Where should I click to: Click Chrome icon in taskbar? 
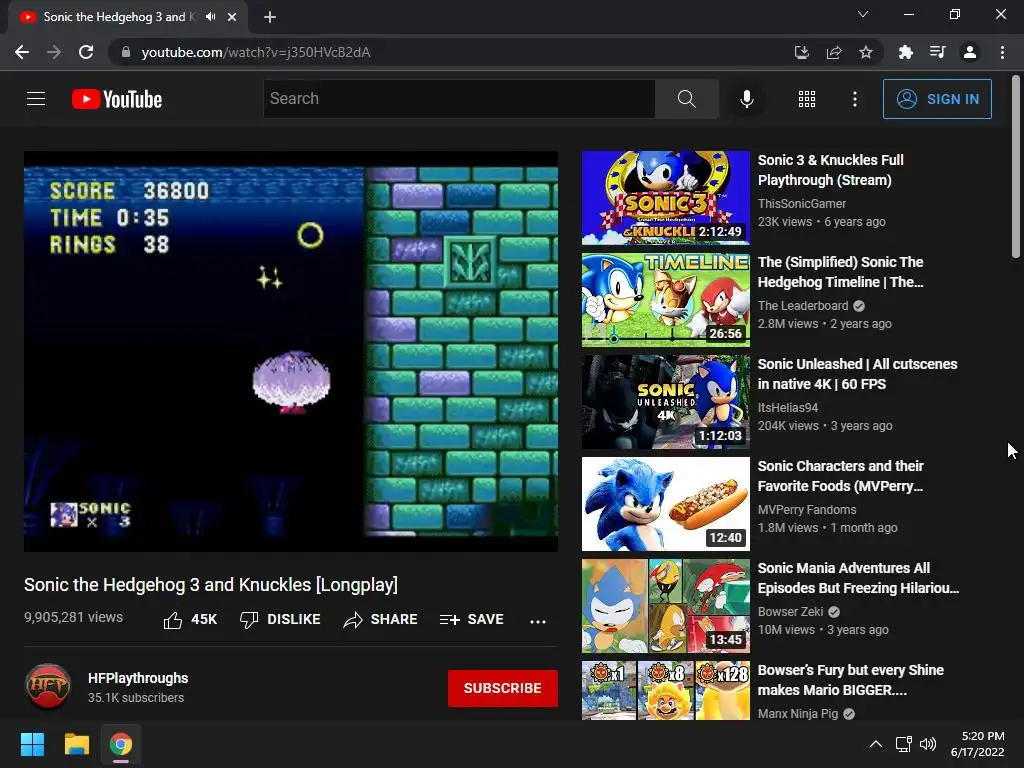coord(121,744)
